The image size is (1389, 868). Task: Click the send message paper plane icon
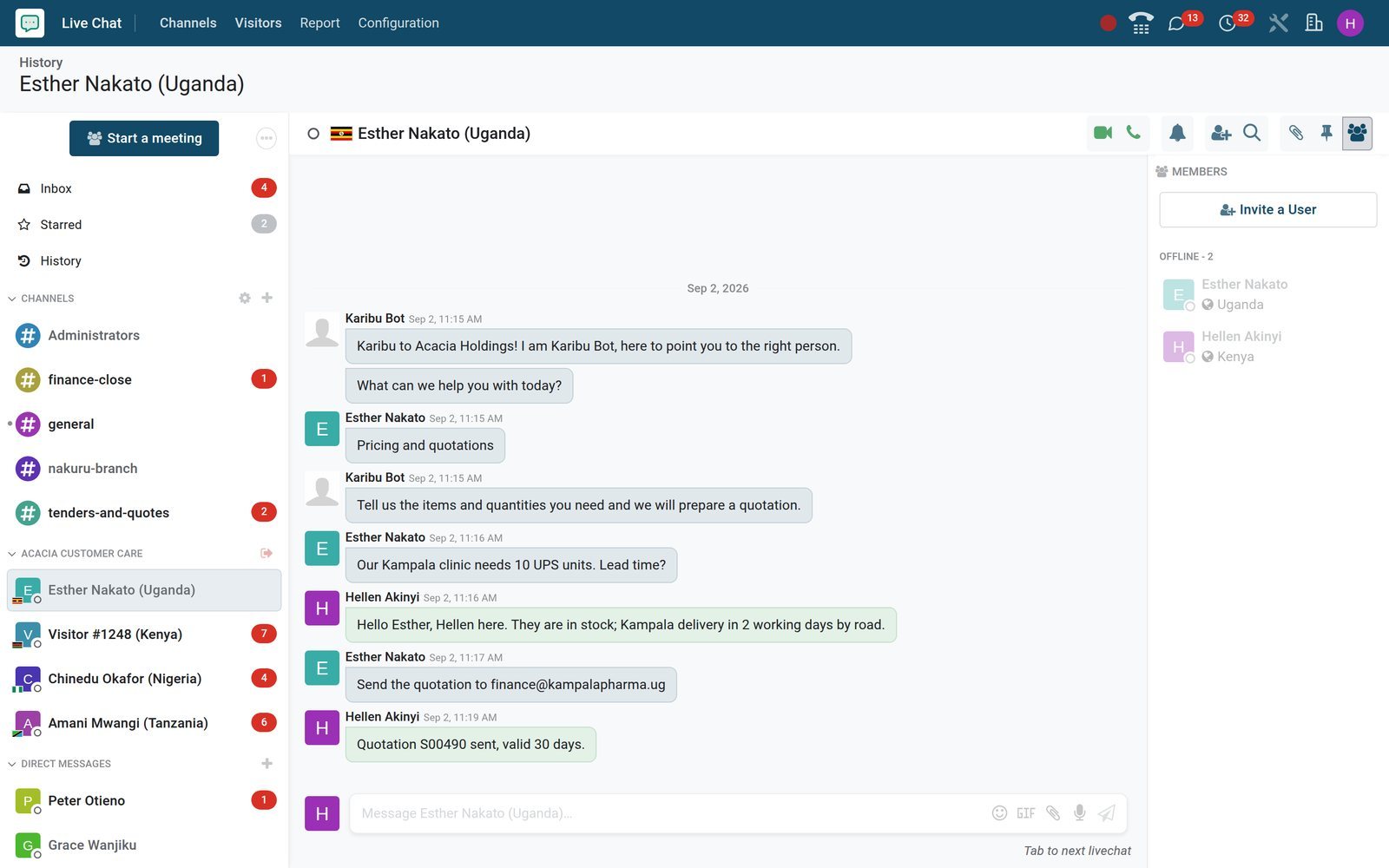(1106, 813)
